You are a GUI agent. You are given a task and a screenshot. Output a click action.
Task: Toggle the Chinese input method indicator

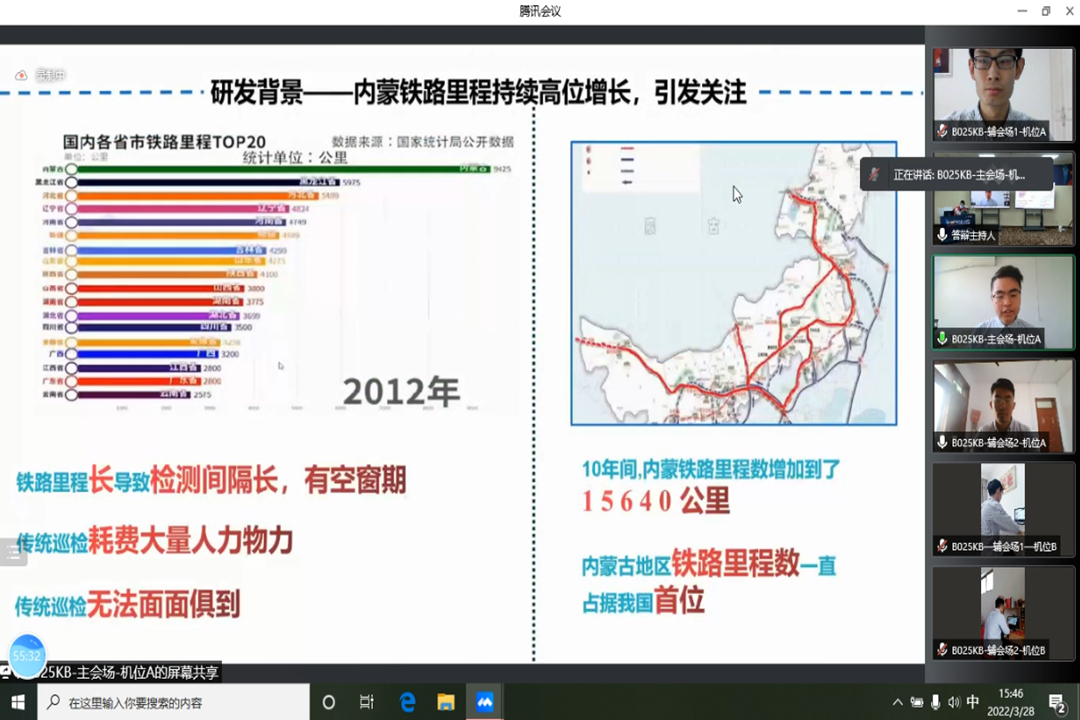tap(973, 702)
